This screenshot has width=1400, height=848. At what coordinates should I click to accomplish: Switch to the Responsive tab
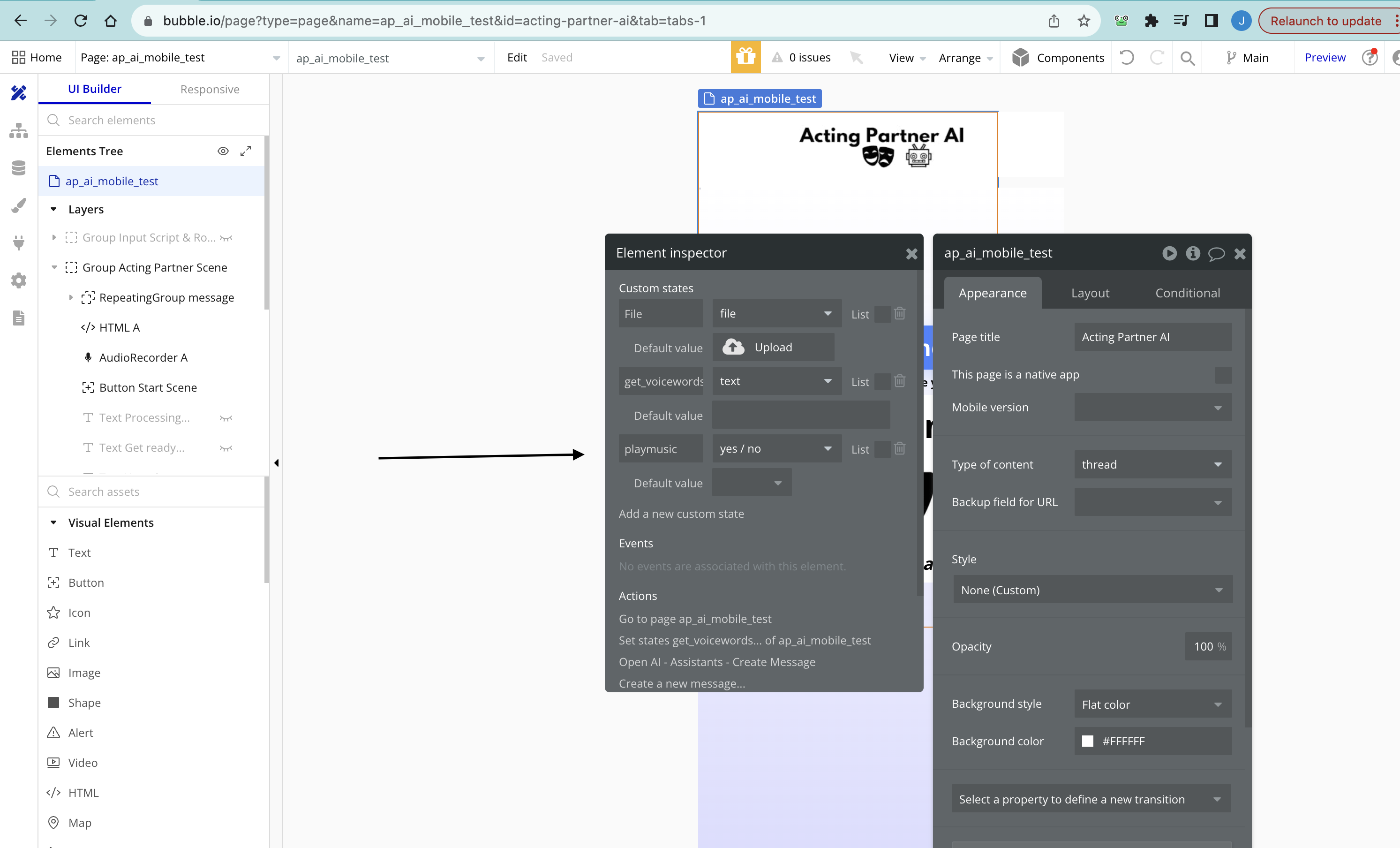210,89
